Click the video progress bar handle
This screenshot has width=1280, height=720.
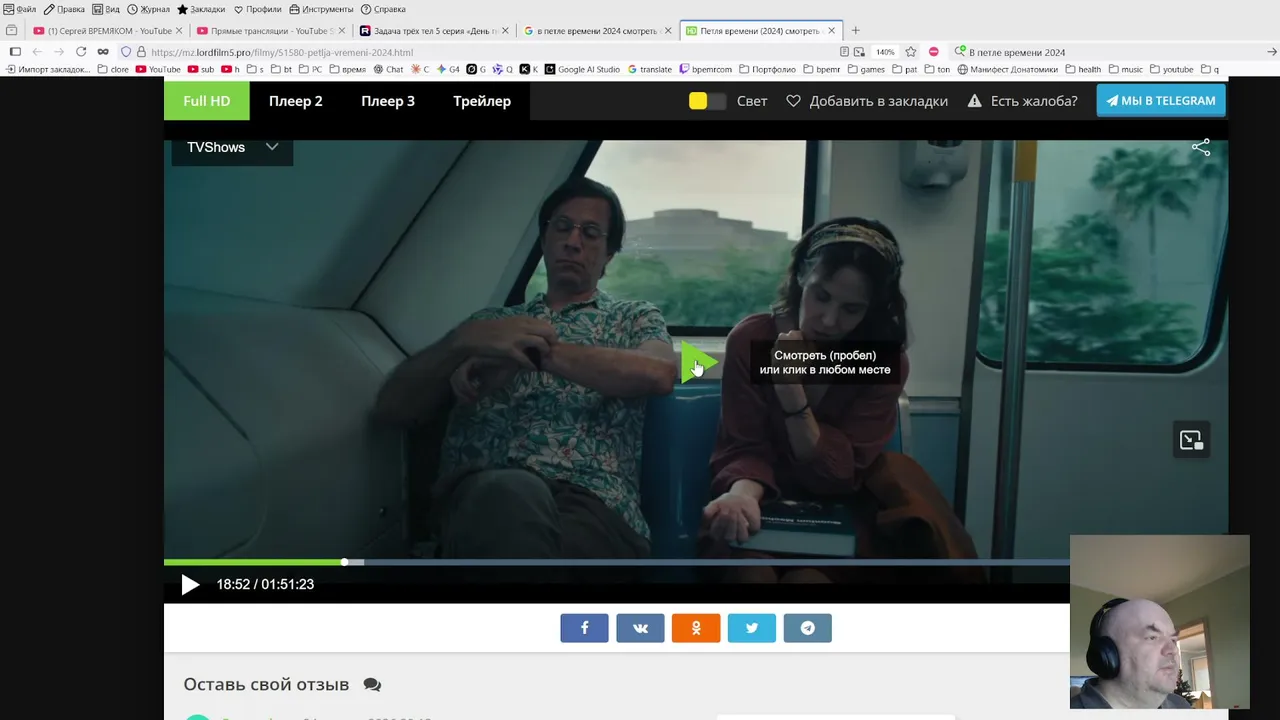[x=344, y=562]
